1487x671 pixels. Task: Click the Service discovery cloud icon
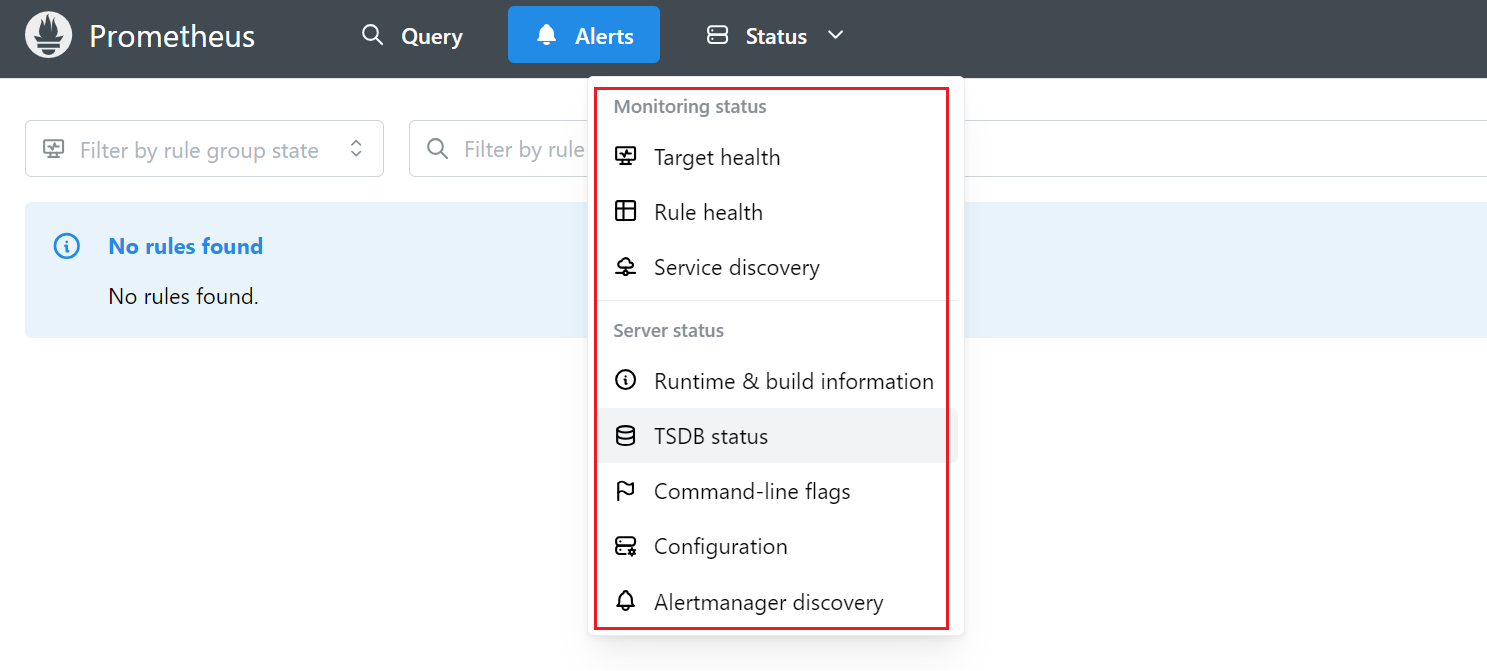(625, 266)
